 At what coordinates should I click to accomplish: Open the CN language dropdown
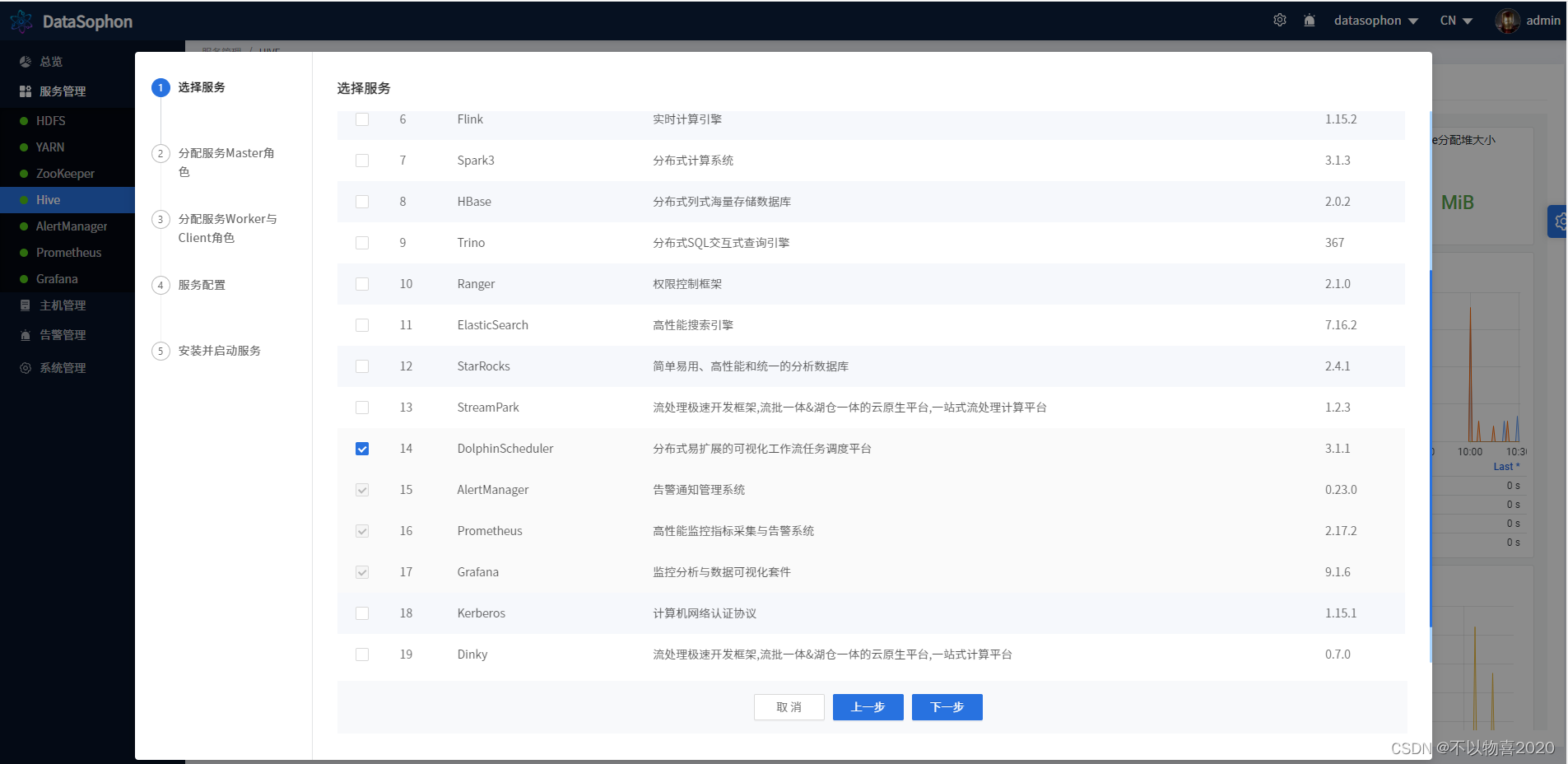coord(1455,21)
